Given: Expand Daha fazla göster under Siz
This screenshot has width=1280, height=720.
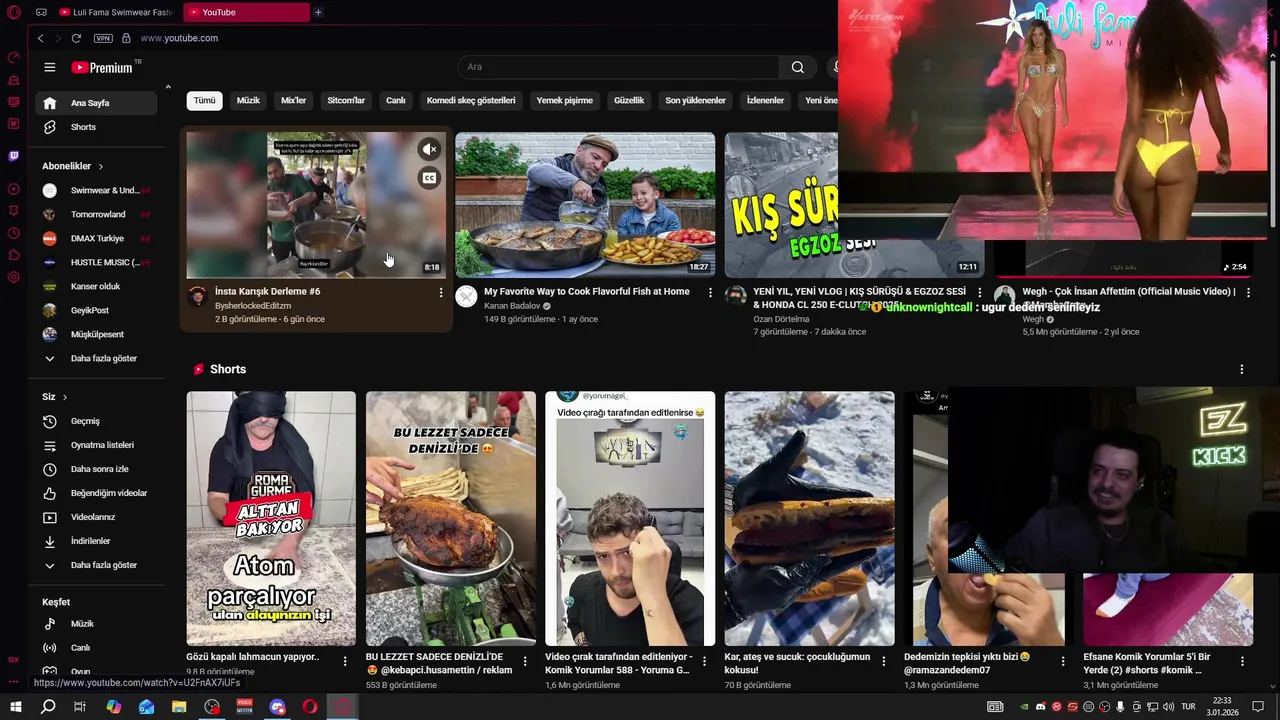Looking at the screenshot, I should 98,565.
